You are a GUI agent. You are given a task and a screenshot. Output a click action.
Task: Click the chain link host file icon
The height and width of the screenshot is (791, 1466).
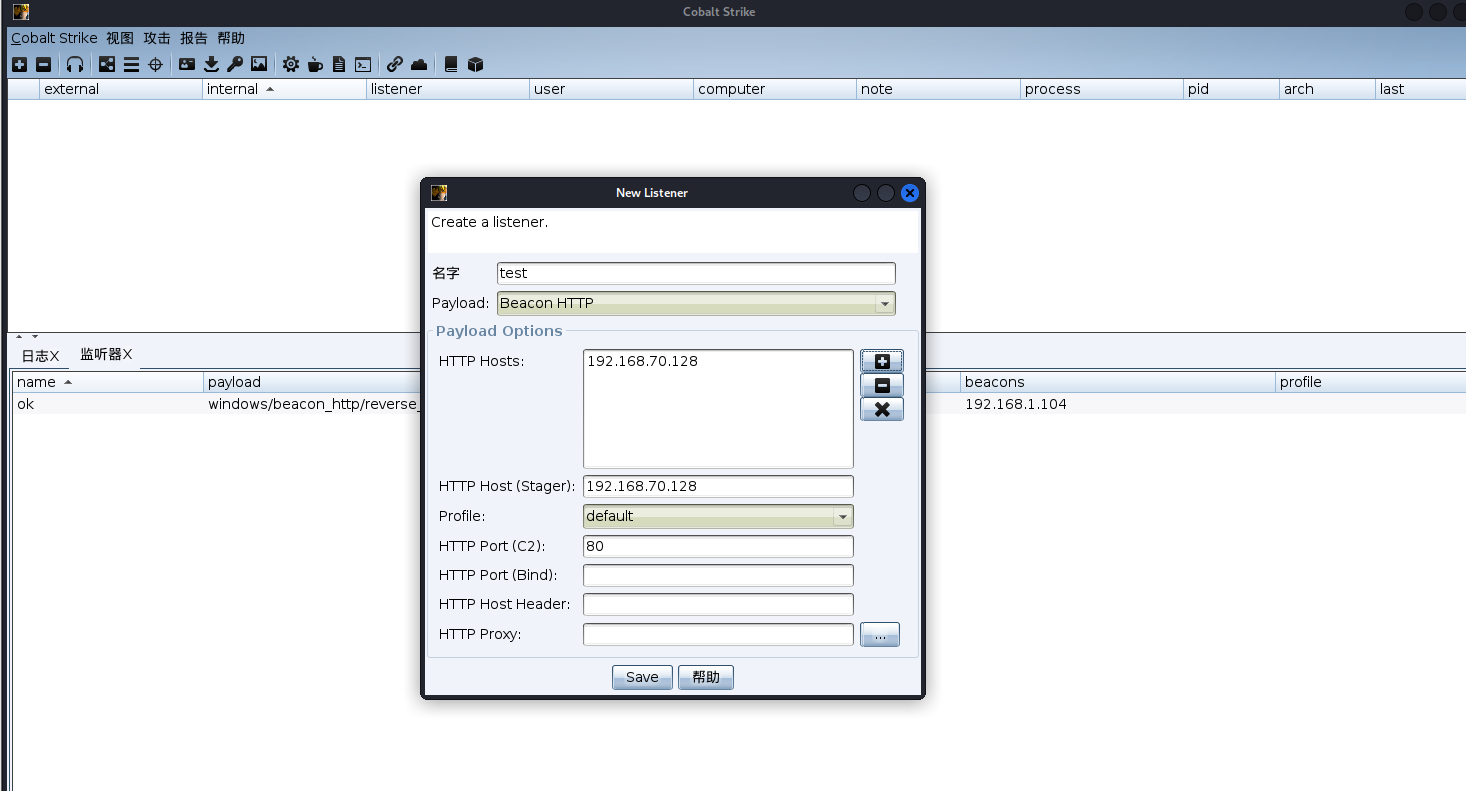click(395, 64)
